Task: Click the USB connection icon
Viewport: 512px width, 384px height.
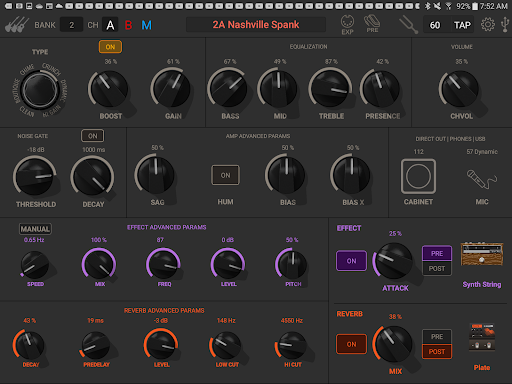Action: (x=505, y=25)
